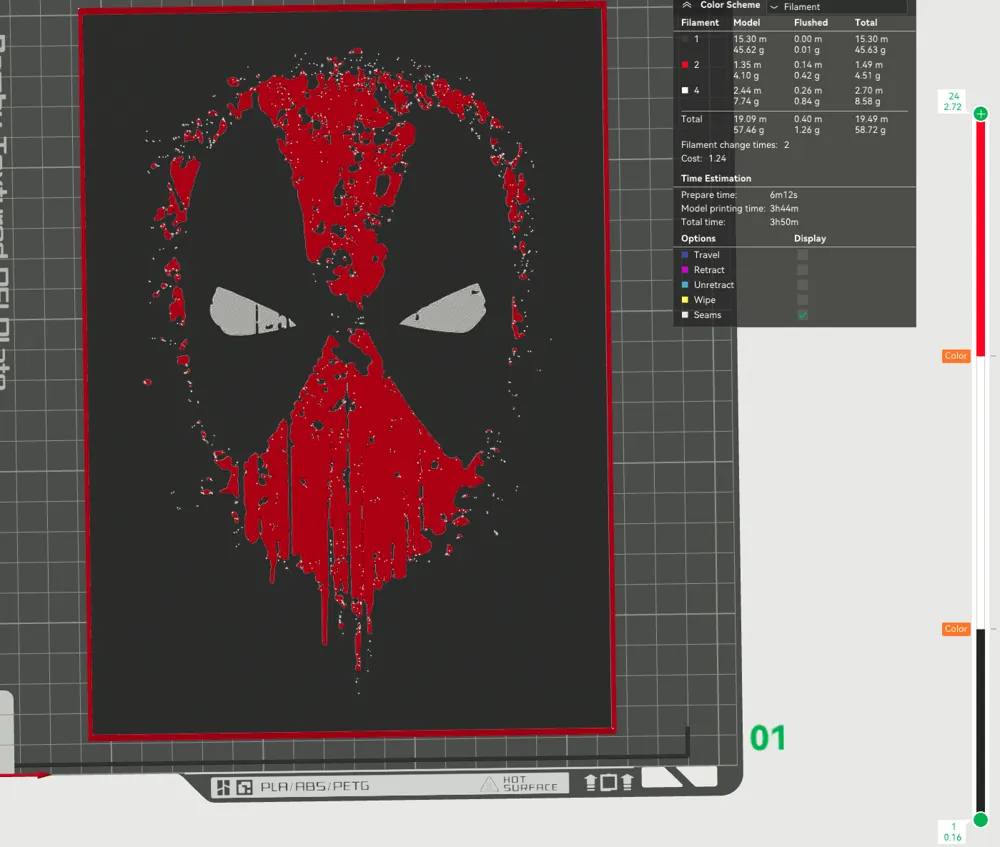
Task: Uncheck the Seams display checkbox
Action: [803, 315]
